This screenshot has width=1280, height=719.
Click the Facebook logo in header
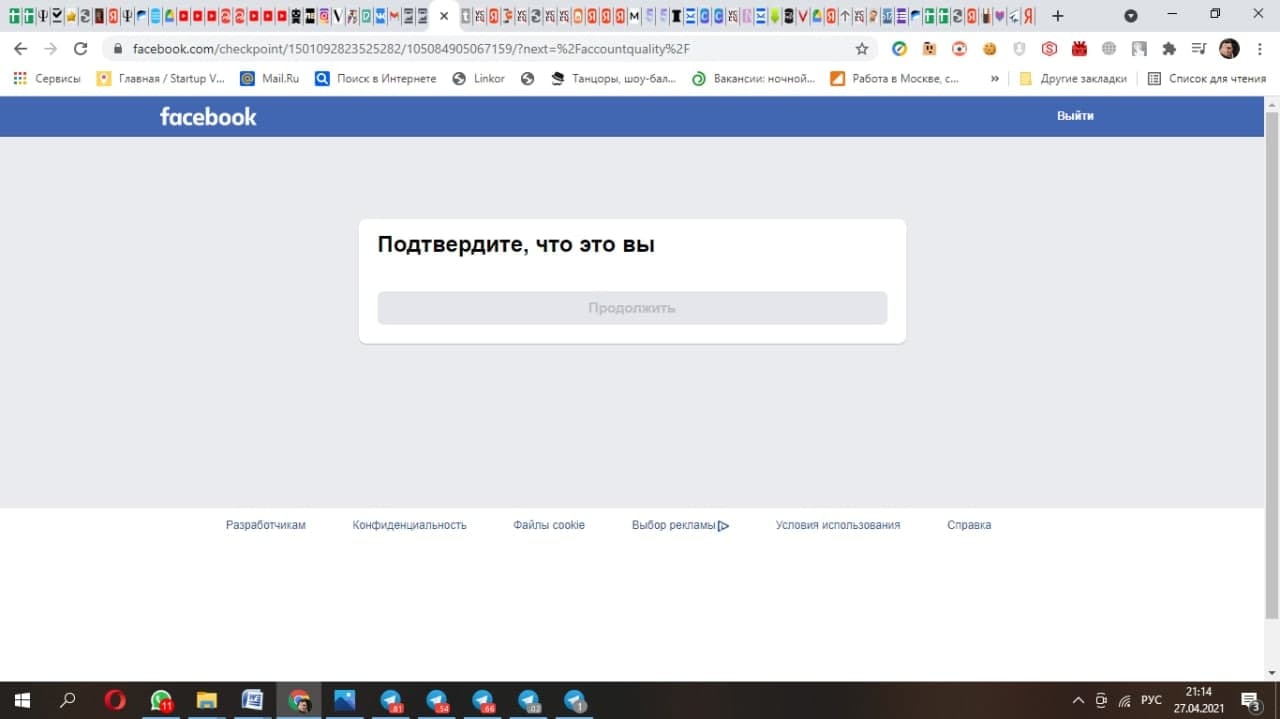pyautogui.click(x=208, y=116)
